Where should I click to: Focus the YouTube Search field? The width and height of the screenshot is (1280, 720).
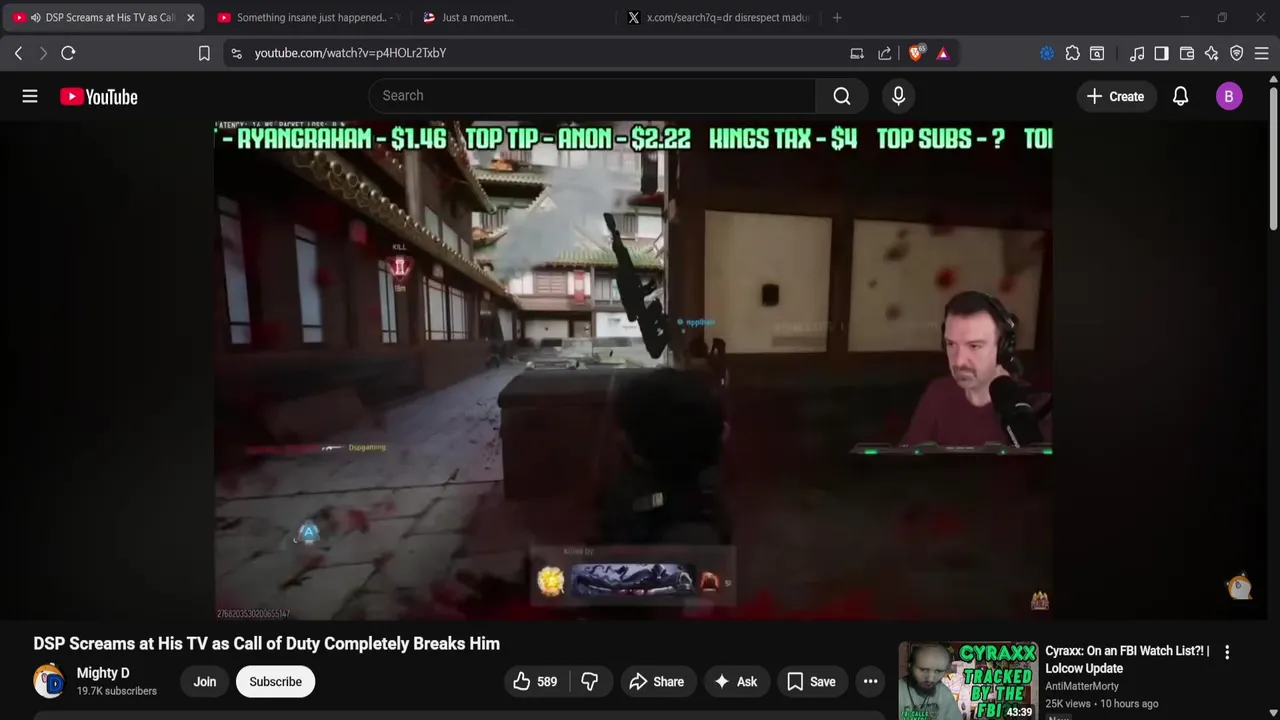coord(592,96)
